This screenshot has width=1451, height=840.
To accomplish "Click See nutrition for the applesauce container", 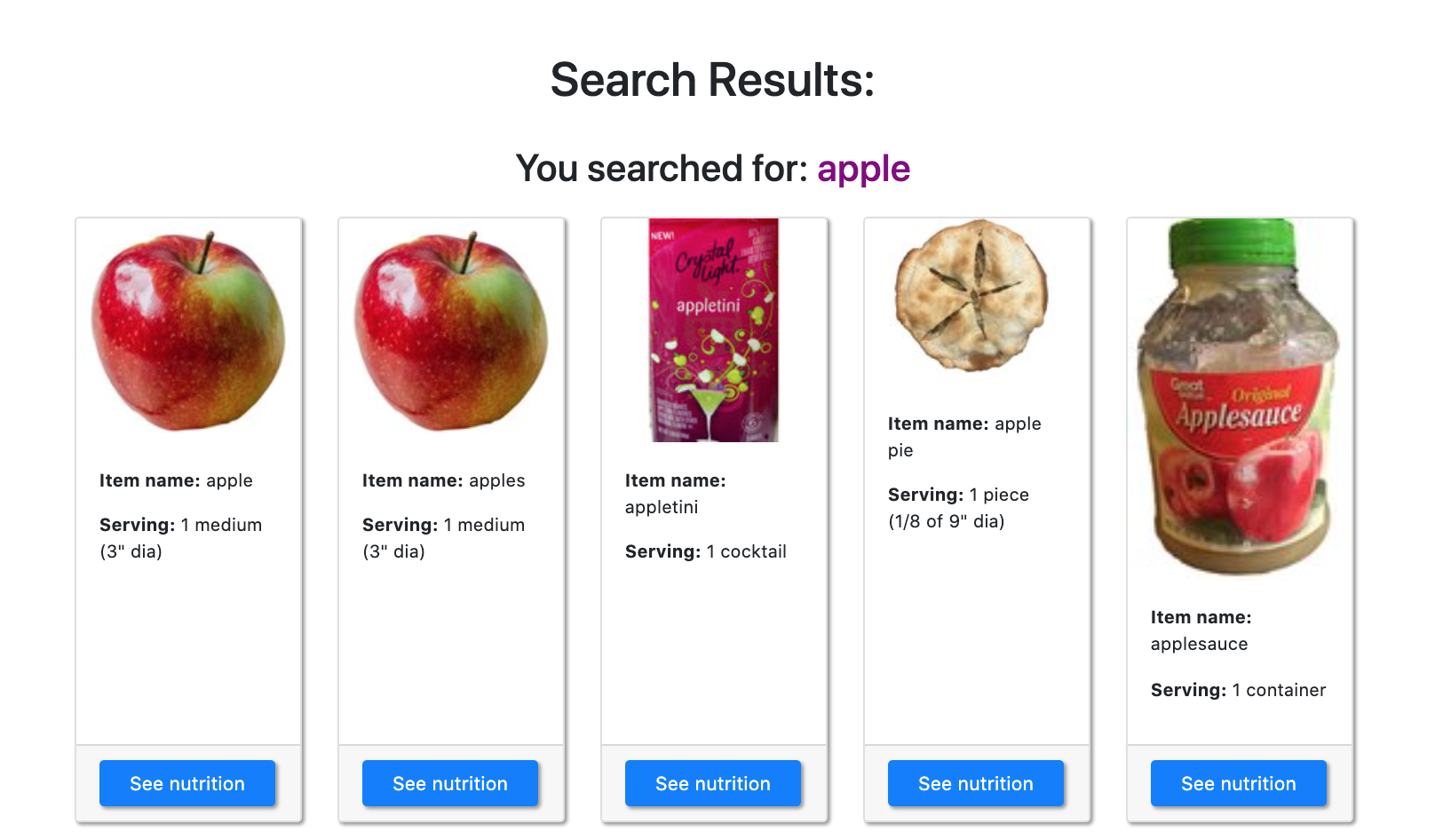I will tap(1238, 783).
